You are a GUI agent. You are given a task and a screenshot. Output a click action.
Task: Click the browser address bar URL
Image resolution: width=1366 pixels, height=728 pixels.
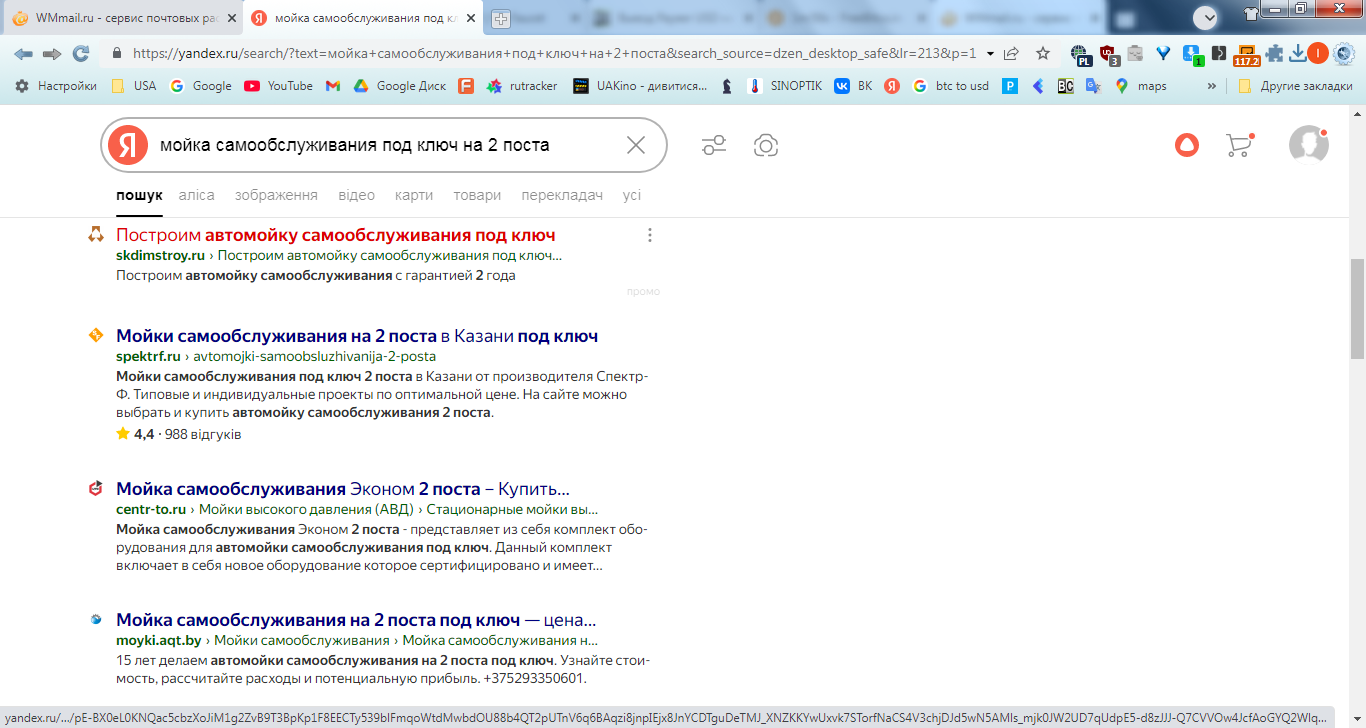[x=554, y=54]
